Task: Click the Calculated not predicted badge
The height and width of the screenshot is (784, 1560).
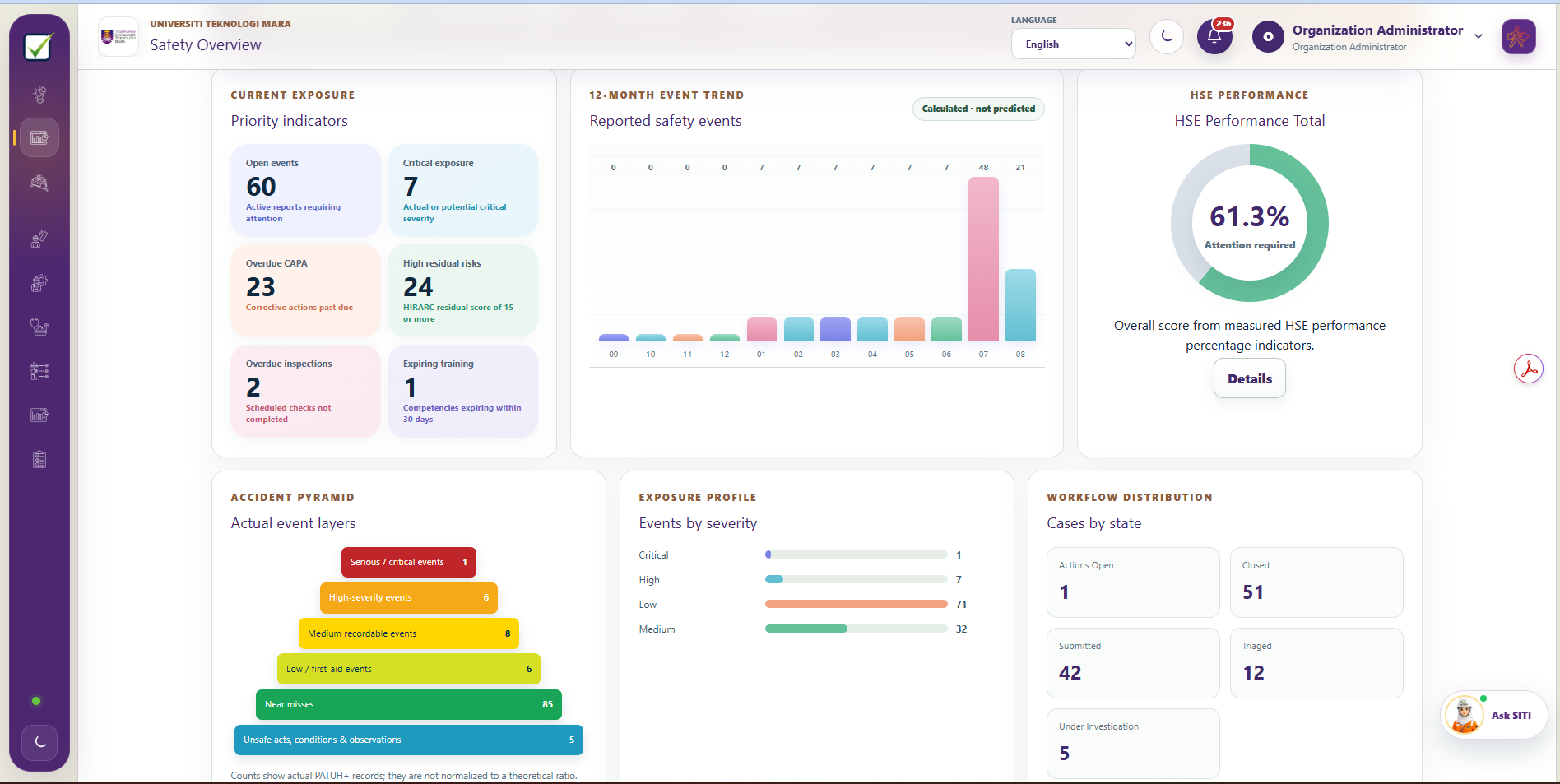Action: (x=978, y=109)
